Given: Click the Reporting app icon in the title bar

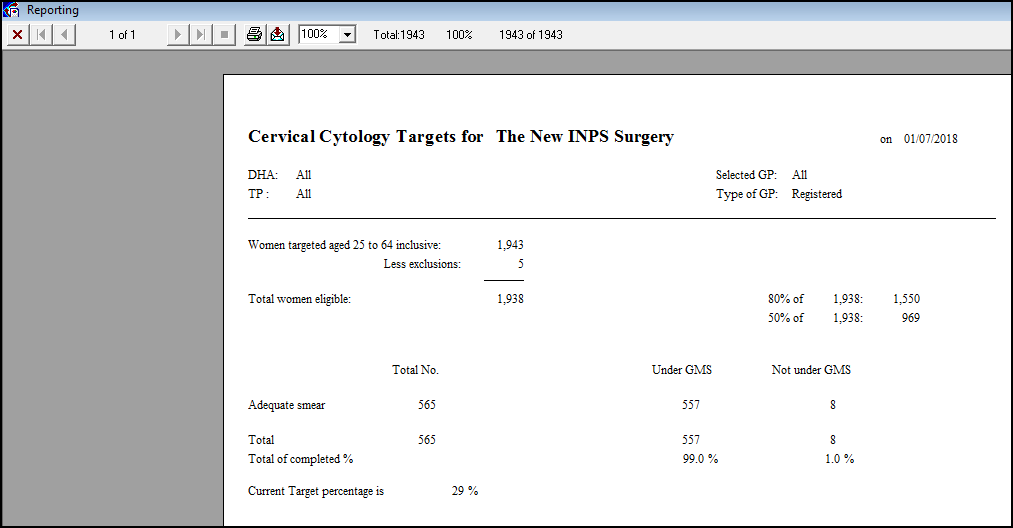Looking at the screenshot, I should (x=12, y=10).
